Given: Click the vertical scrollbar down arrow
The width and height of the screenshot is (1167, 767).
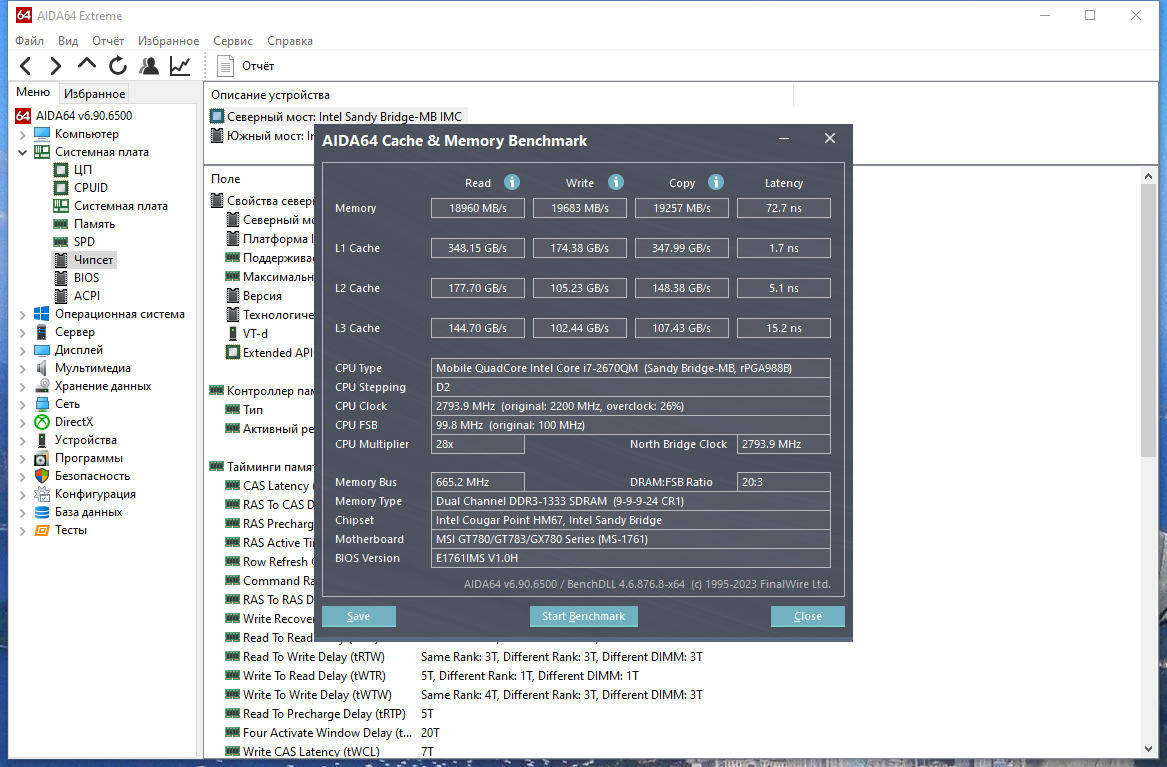Looking at the screenshot, I should [1148, 749].
